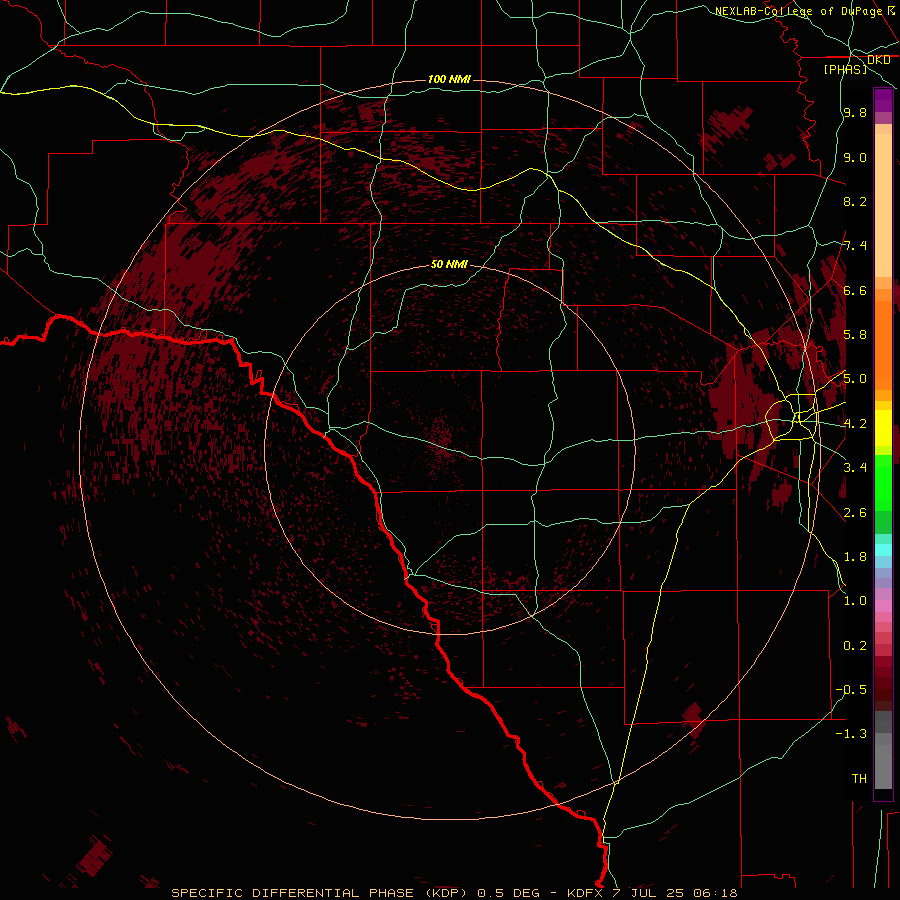
Task: Click the cyan segment of the color bar
Action: pos(883,549)
